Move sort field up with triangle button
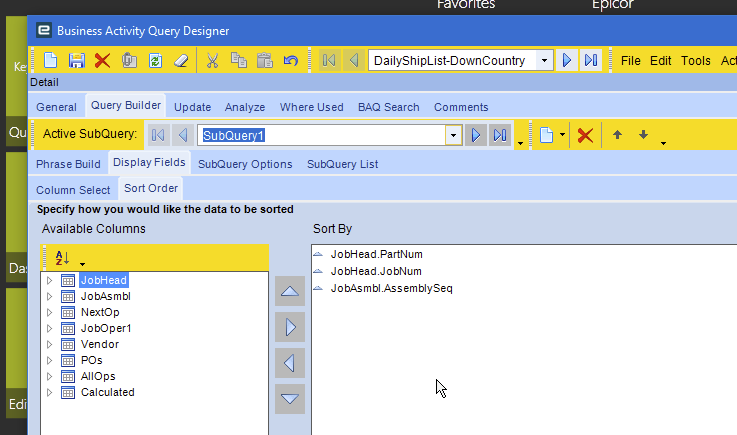The width and height of the screenshot is (737, 435). (x=290, y=291)
